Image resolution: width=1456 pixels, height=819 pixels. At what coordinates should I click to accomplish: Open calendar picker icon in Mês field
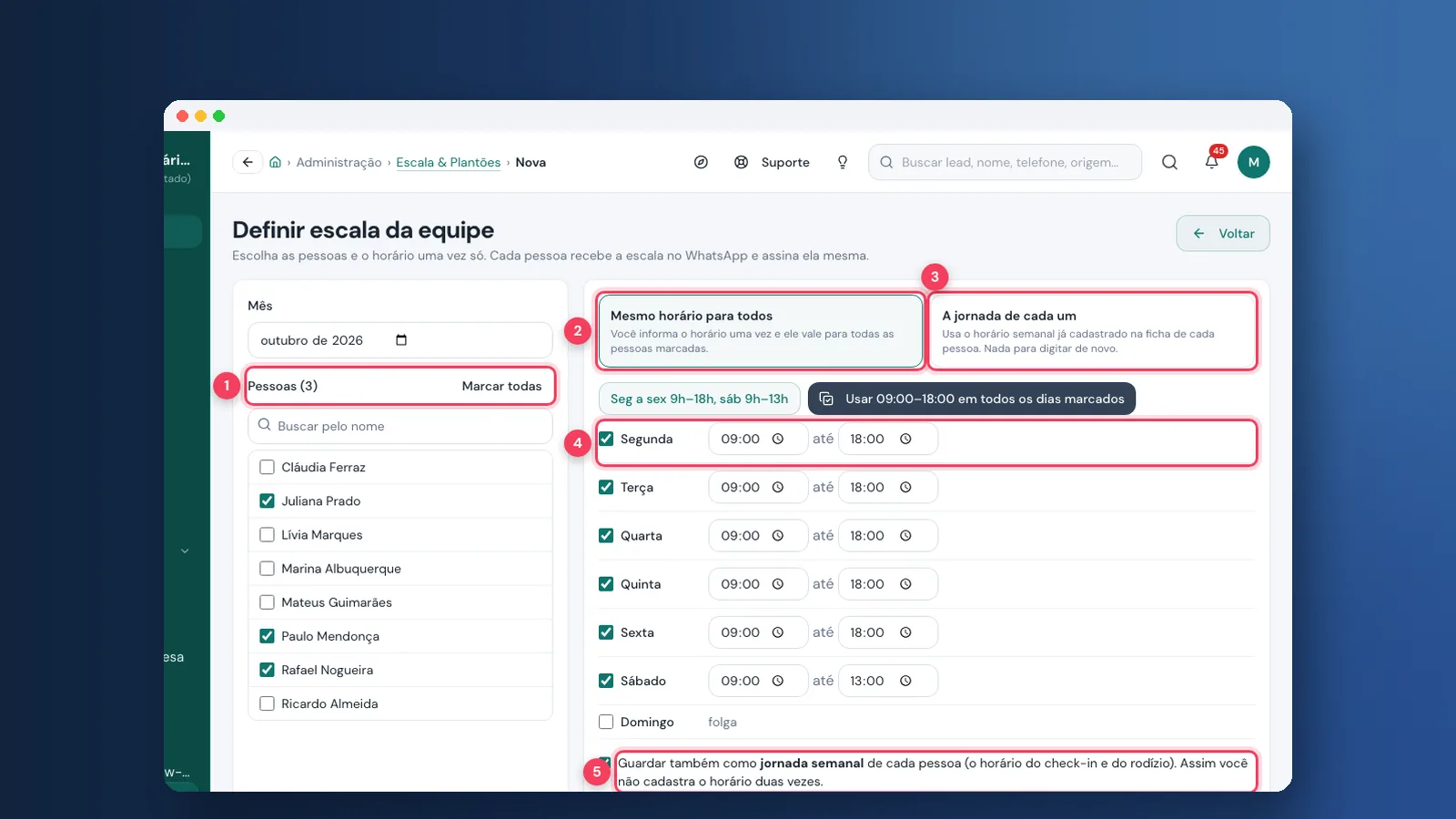pyautogui.click(x=401, y=340)
